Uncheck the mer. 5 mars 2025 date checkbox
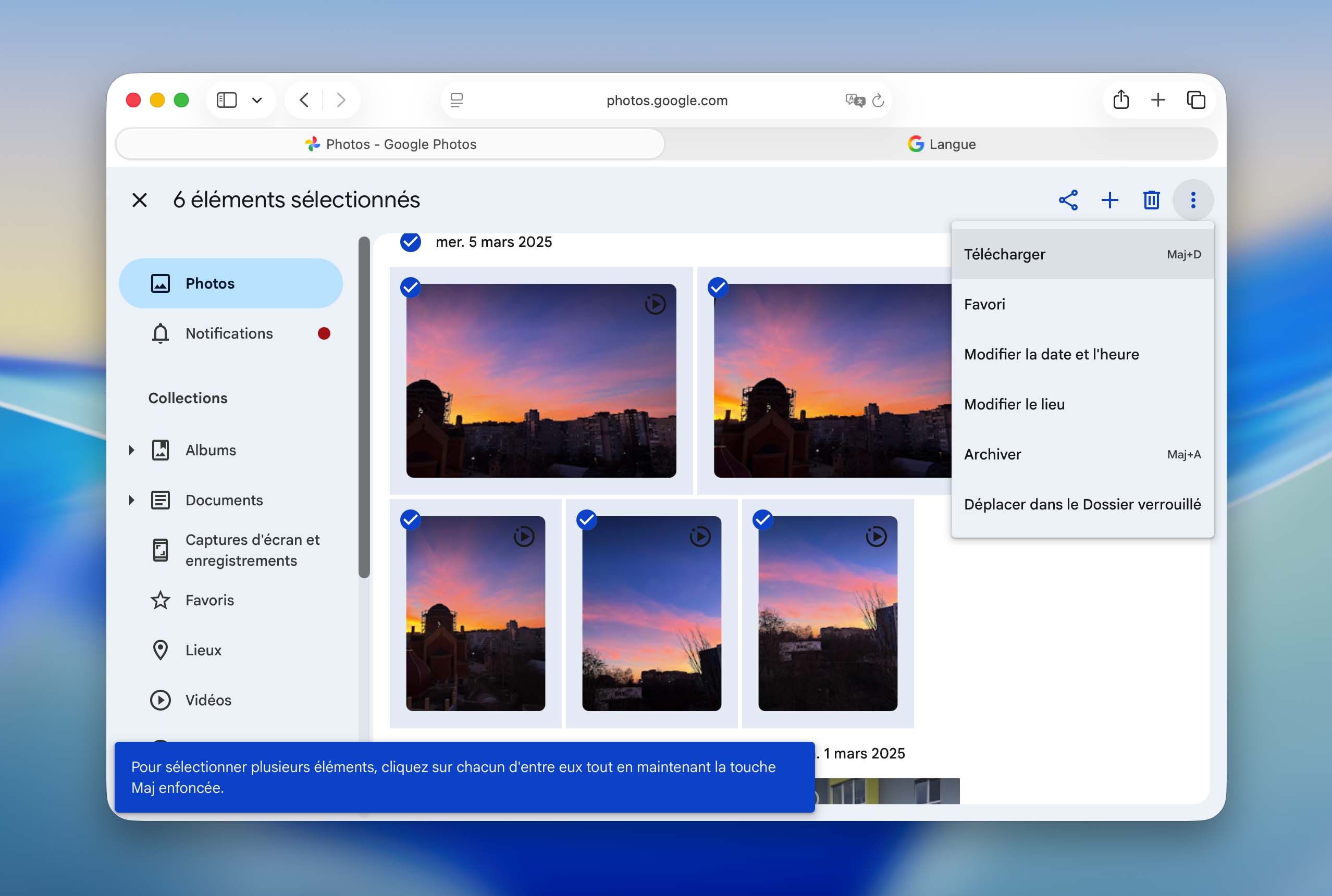The width and height of the screenshot is (1332, 896). click(411, 242)
